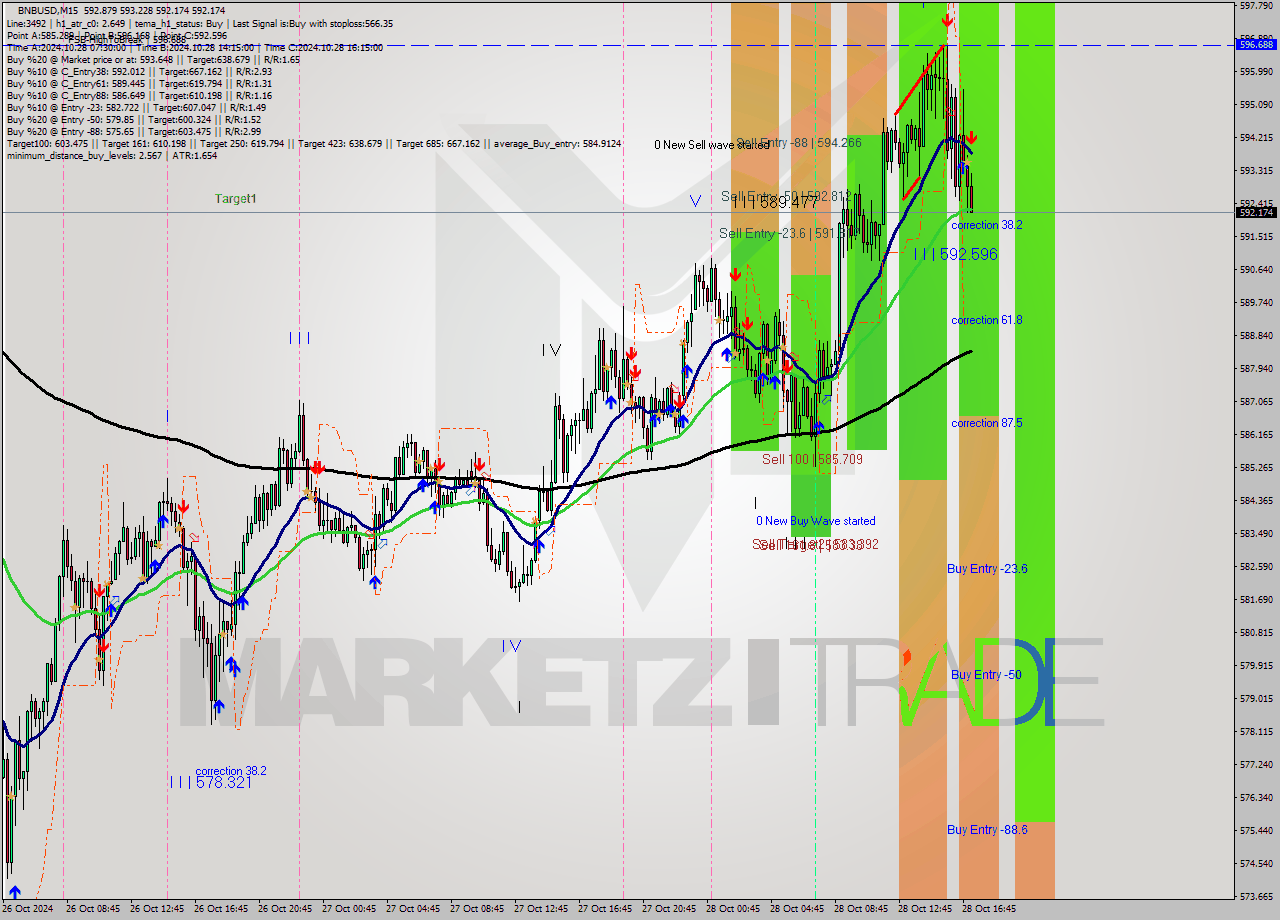The width and height of the screenshot is (1280, 920).
Task: Select the green Target1 label
Action: coord(235,199)
